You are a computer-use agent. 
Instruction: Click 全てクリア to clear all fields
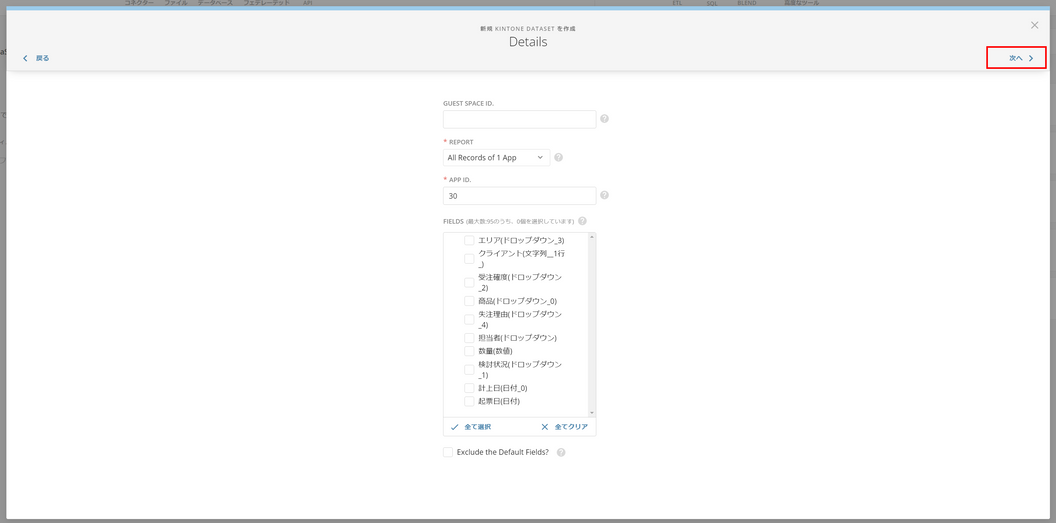(x=566, y=427)
